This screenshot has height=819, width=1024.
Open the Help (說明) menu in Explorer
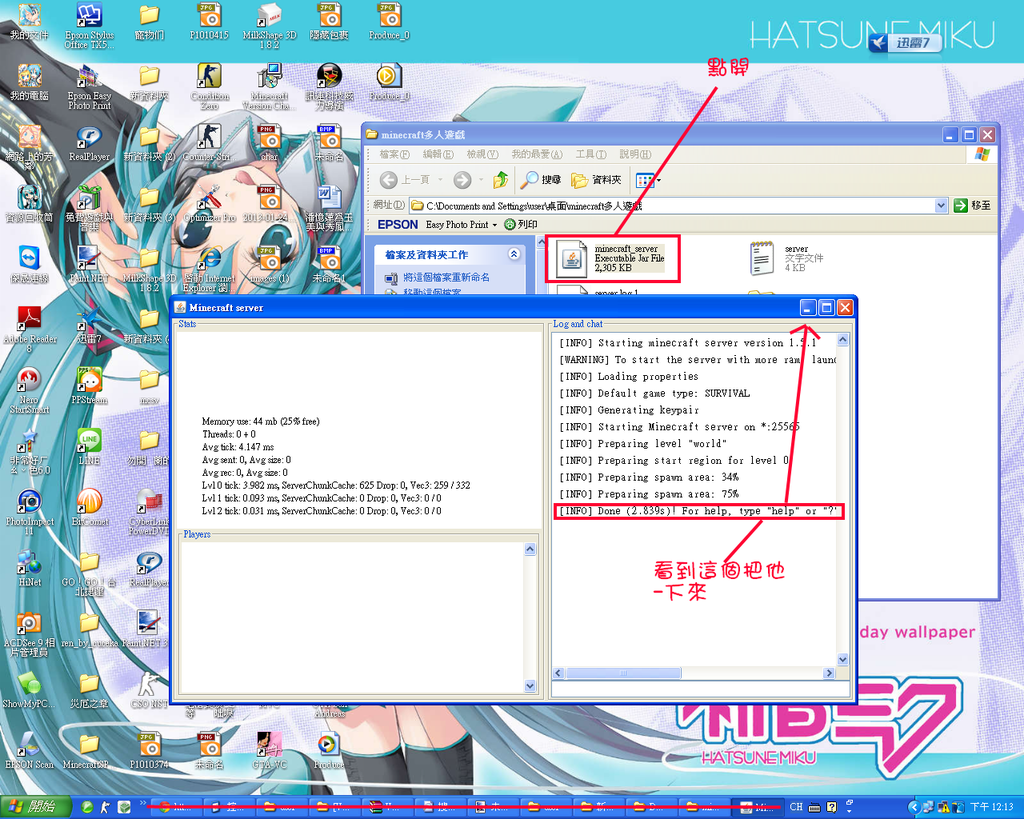pyautogui.click(x=635, y=154)
